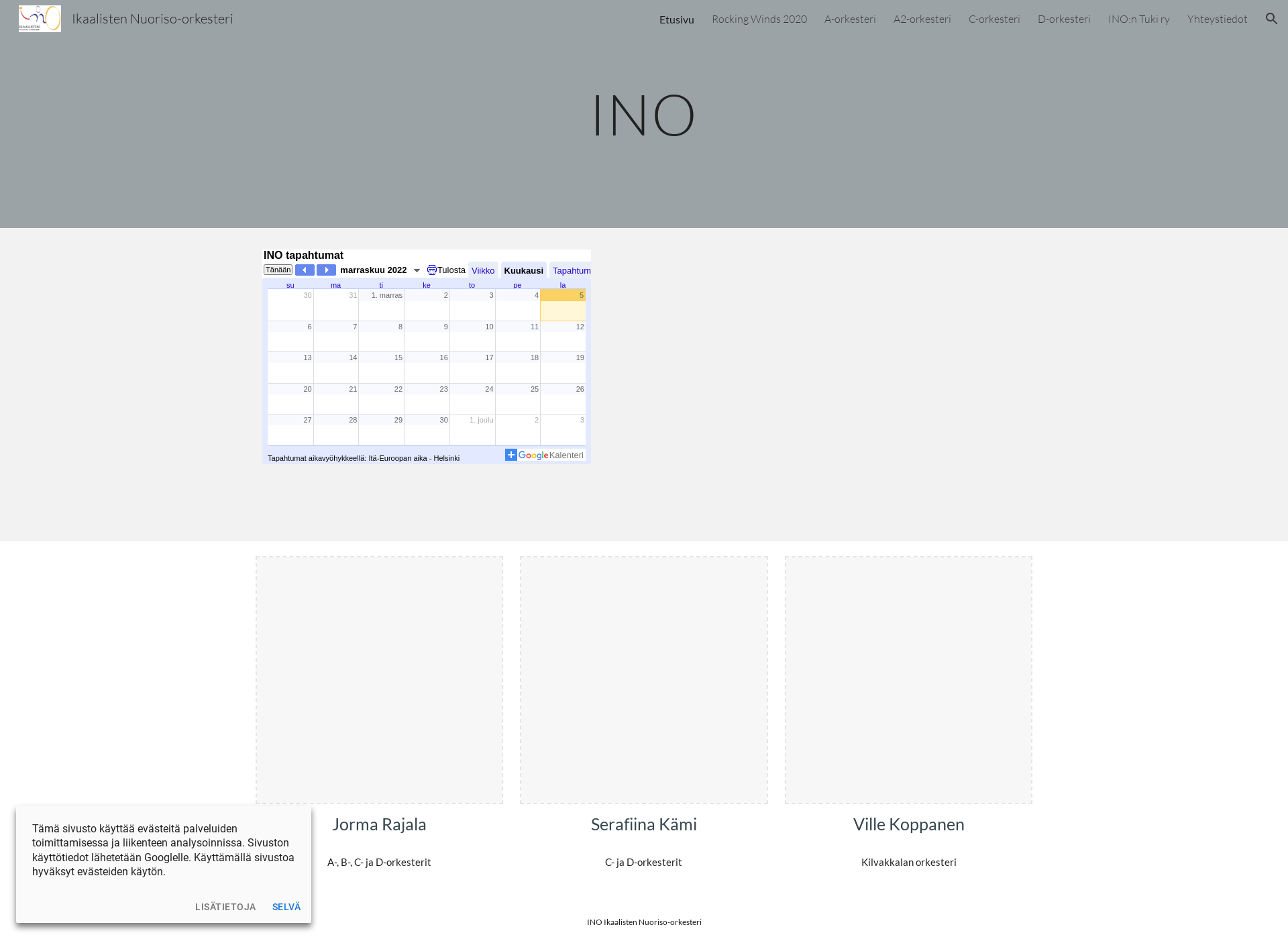Click the name Ville Koppanen
Image resolution: width=1288 pixels, height=939 pixels.
[908, 824]
